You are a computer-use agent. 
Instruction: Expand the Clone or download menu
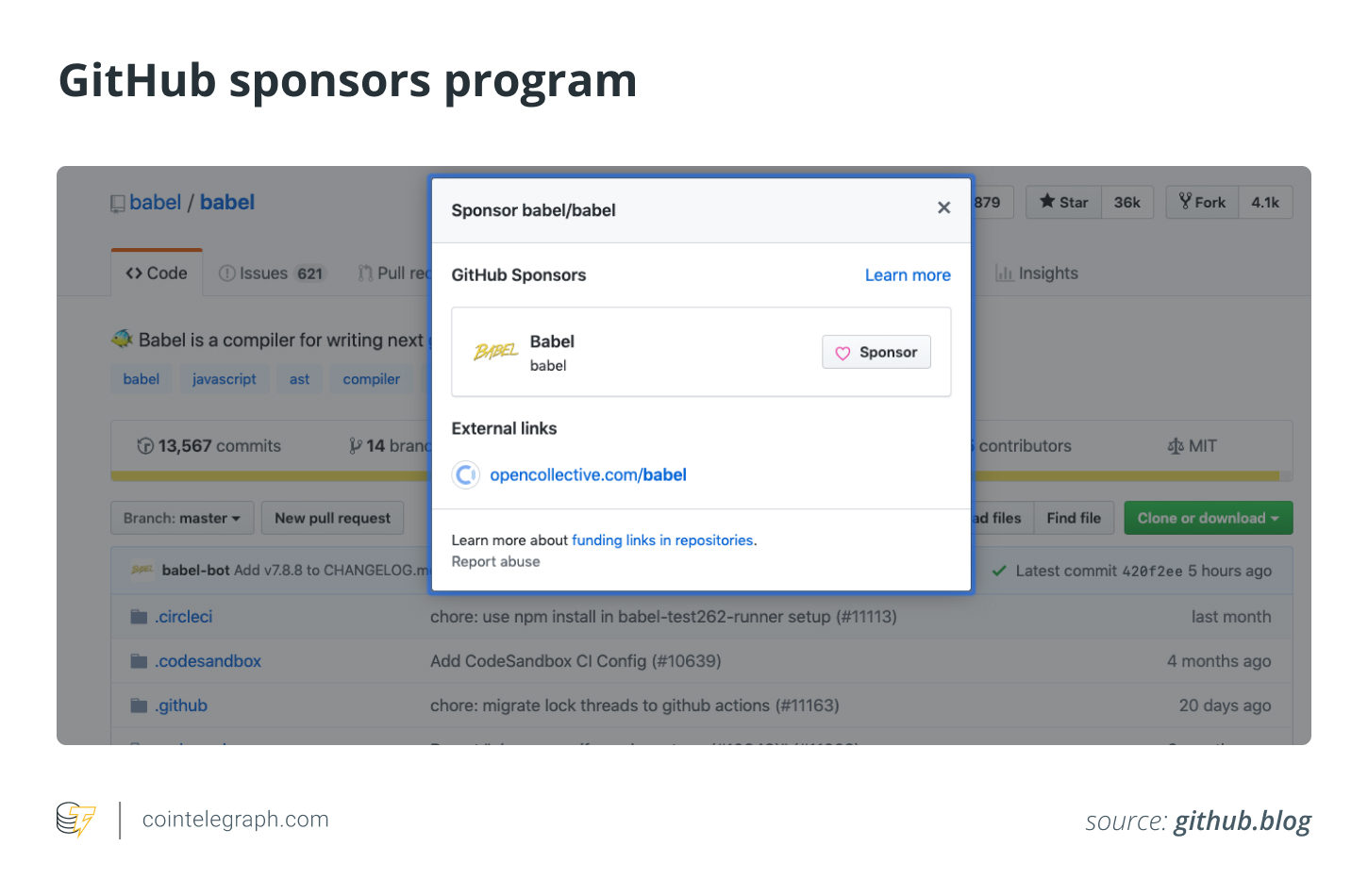(1208, 517)
